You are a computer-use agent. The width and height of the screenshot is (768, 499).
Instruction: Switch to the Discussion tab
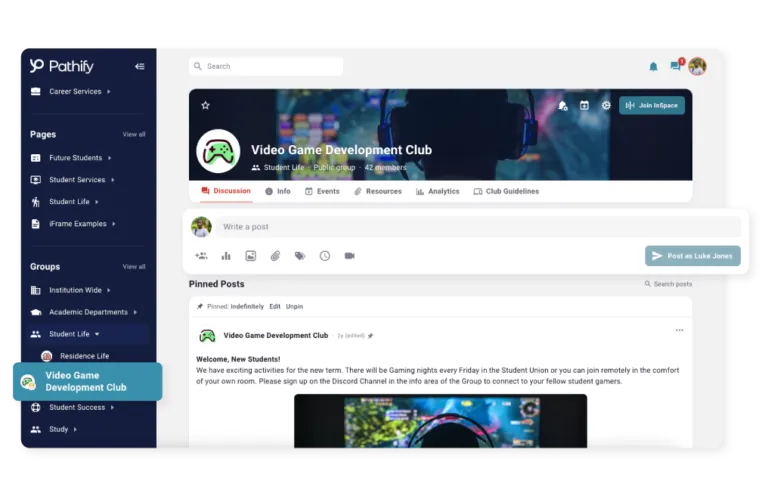coord(226,190)
